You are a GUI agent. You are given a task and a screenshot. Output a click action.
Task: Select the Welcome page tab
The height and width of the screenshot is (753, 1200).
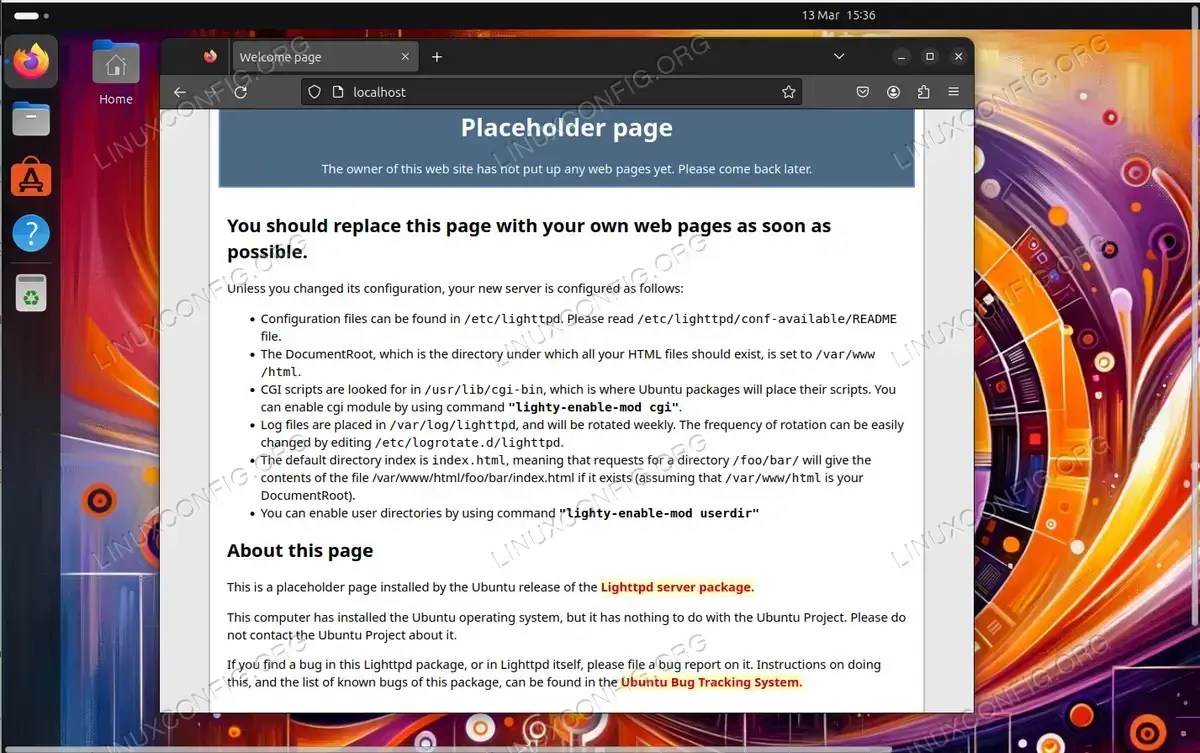(x=325, y=57)
